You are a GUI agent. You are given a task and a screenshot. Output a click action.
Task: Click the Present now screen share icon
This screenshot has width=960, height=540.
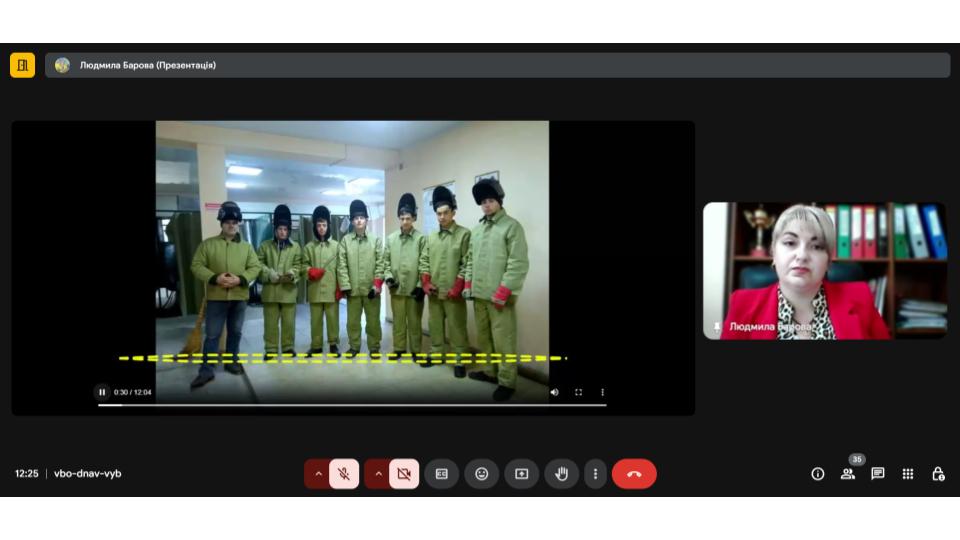(521, 474)
